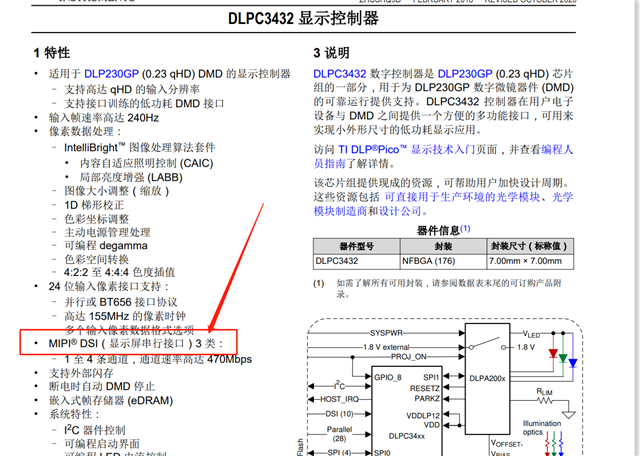640x456 pixels.
Task: Click the RESETZ pin label
Action: [425, 388]
